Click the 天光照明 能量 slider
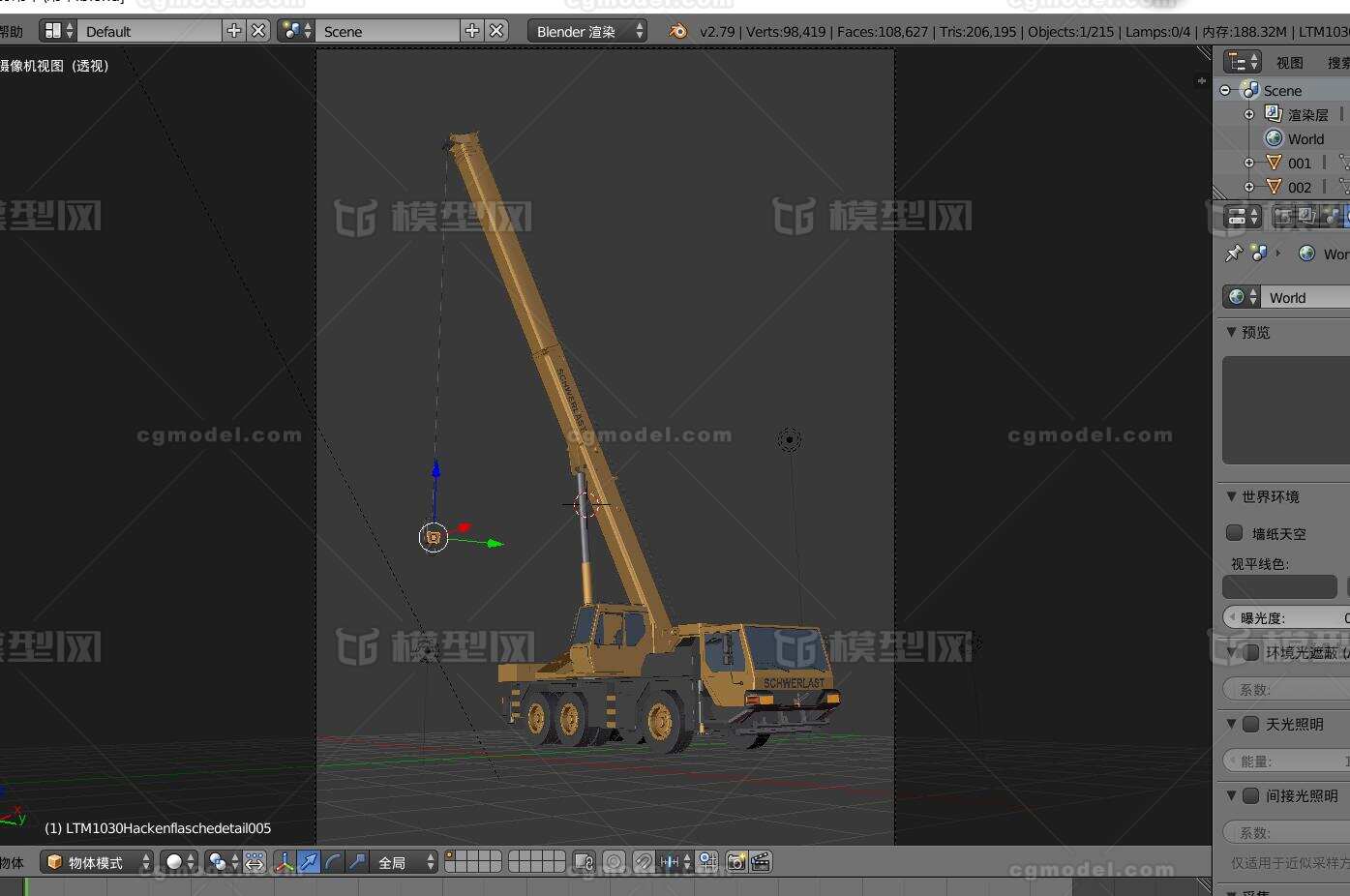Viewport: 1350px width, 896px height. click(1286, 762)
